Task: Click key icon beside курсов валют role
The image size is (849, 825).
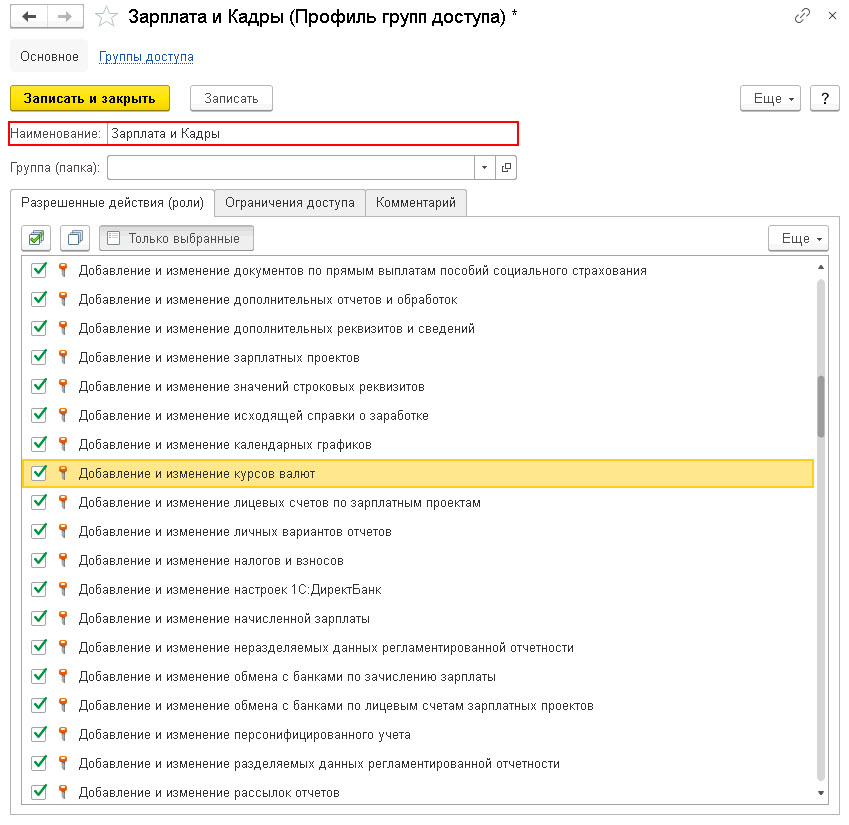Action: tap(63, 473)
